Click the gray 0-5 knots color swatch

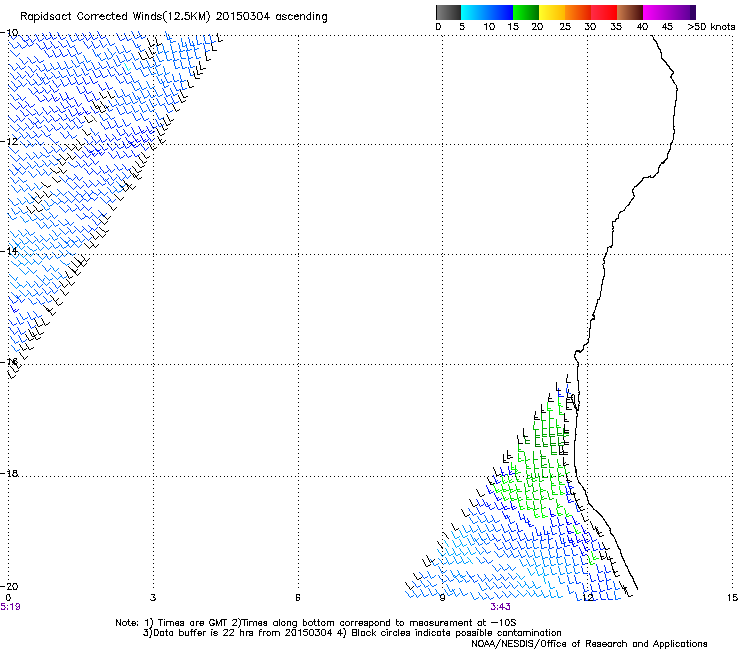[448, 12]
